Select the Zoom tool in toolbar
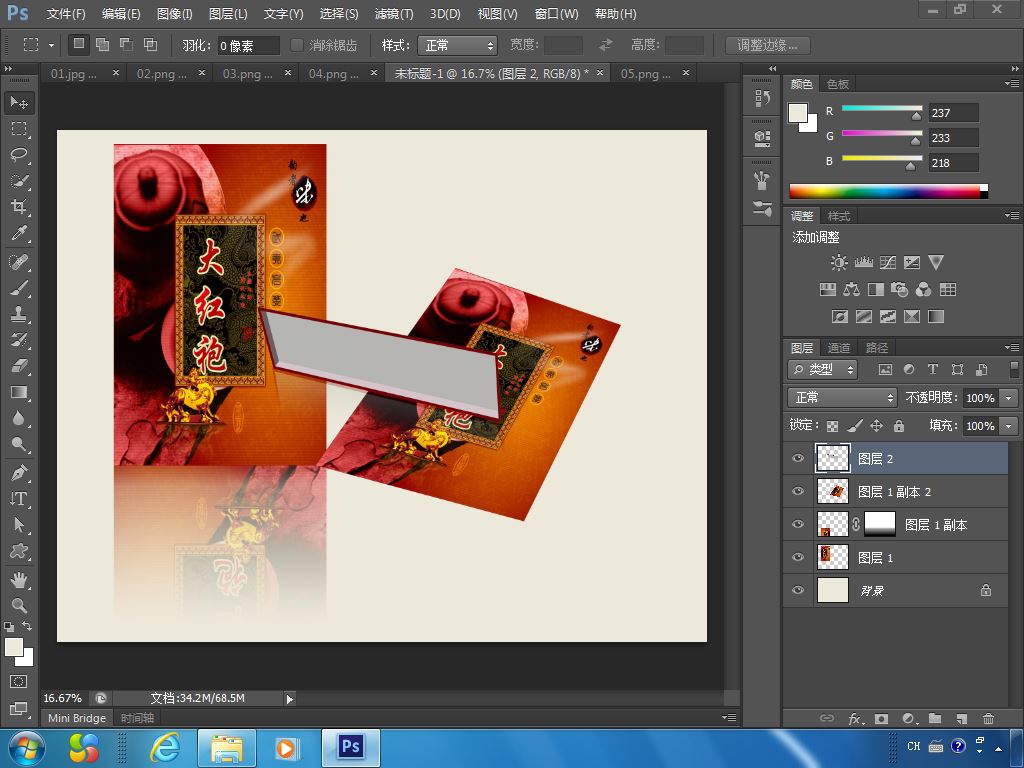The height and width of the screenshot is (768, 1024). coord(19,605)
